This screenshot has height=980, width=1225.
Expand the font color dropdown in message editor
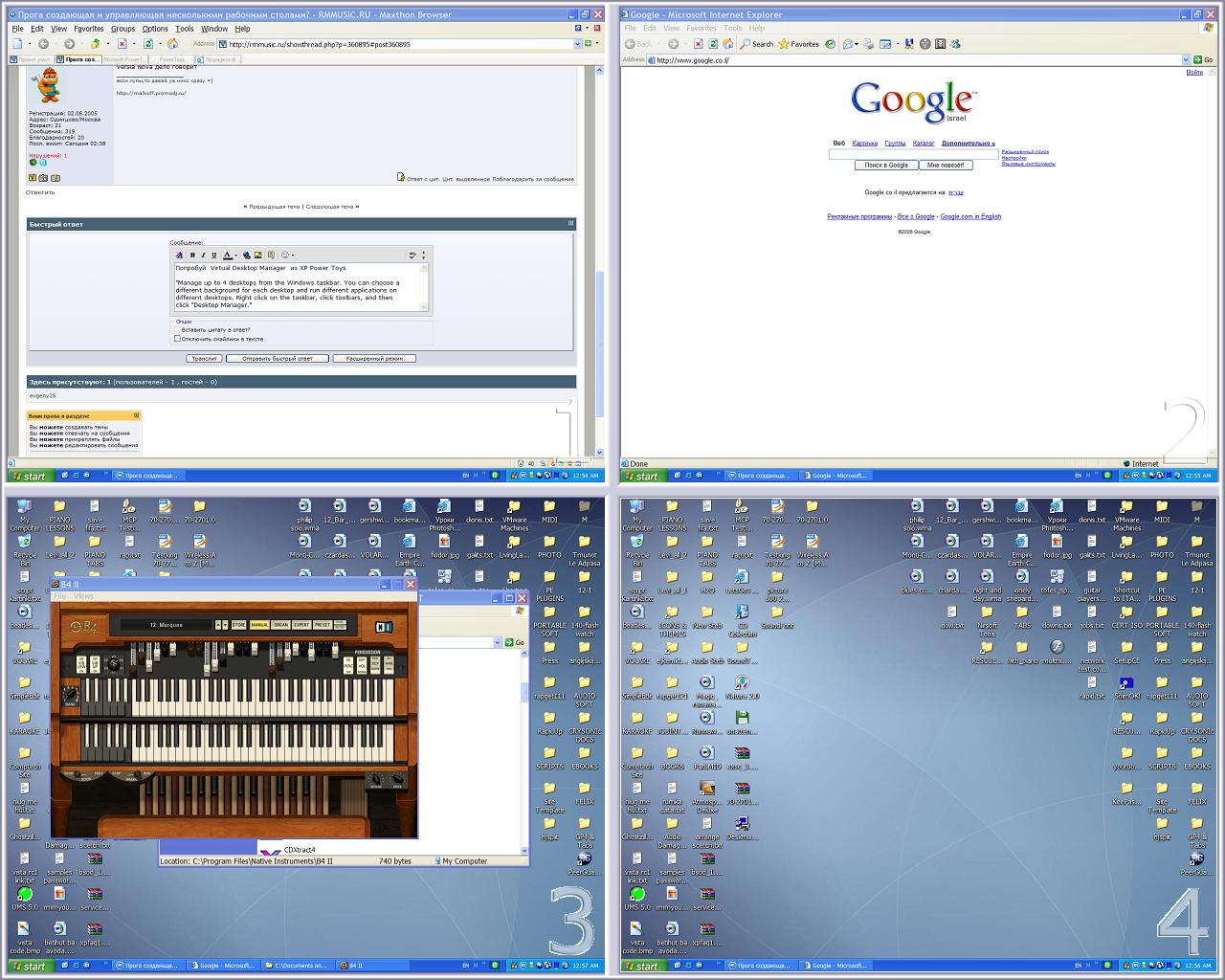click(235, 256)
